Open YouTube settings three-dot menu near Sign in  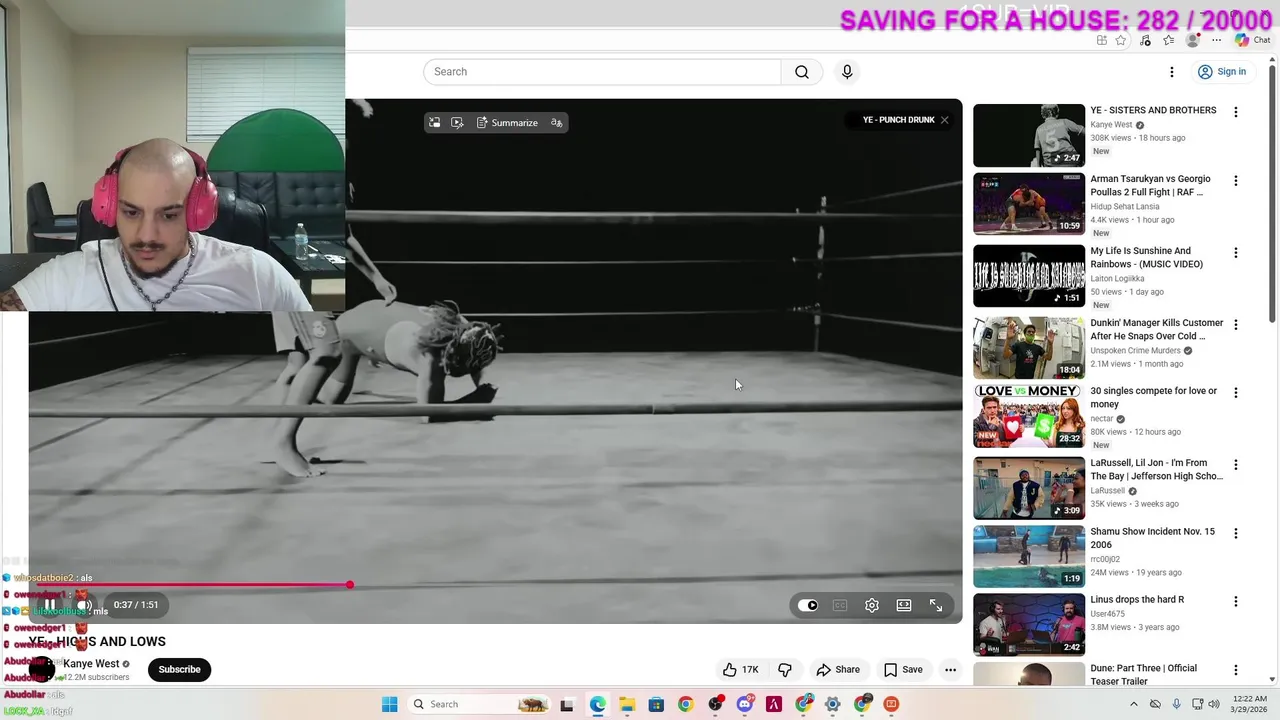1172,72
